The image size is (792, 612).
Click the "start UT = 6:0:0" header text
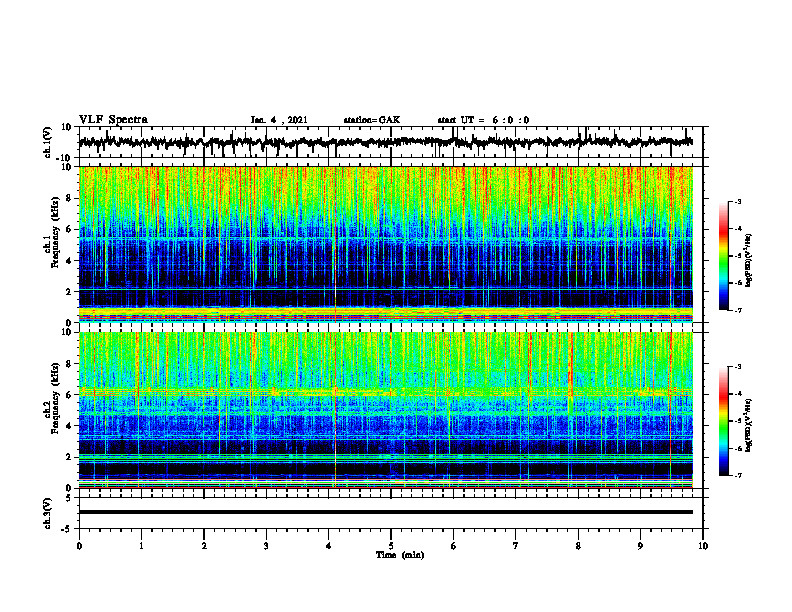[483, 120]
